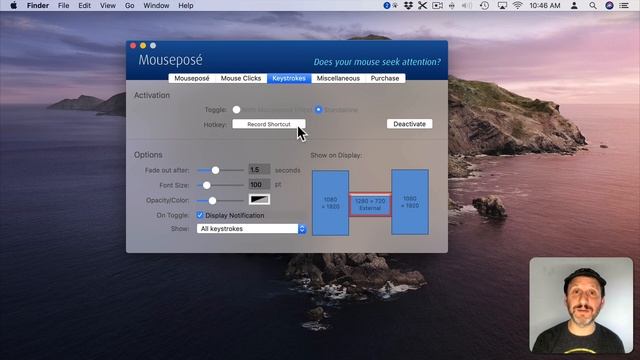Open the Help menu
The height and width of the screenshot is (360, 640).
click(186, 5)
